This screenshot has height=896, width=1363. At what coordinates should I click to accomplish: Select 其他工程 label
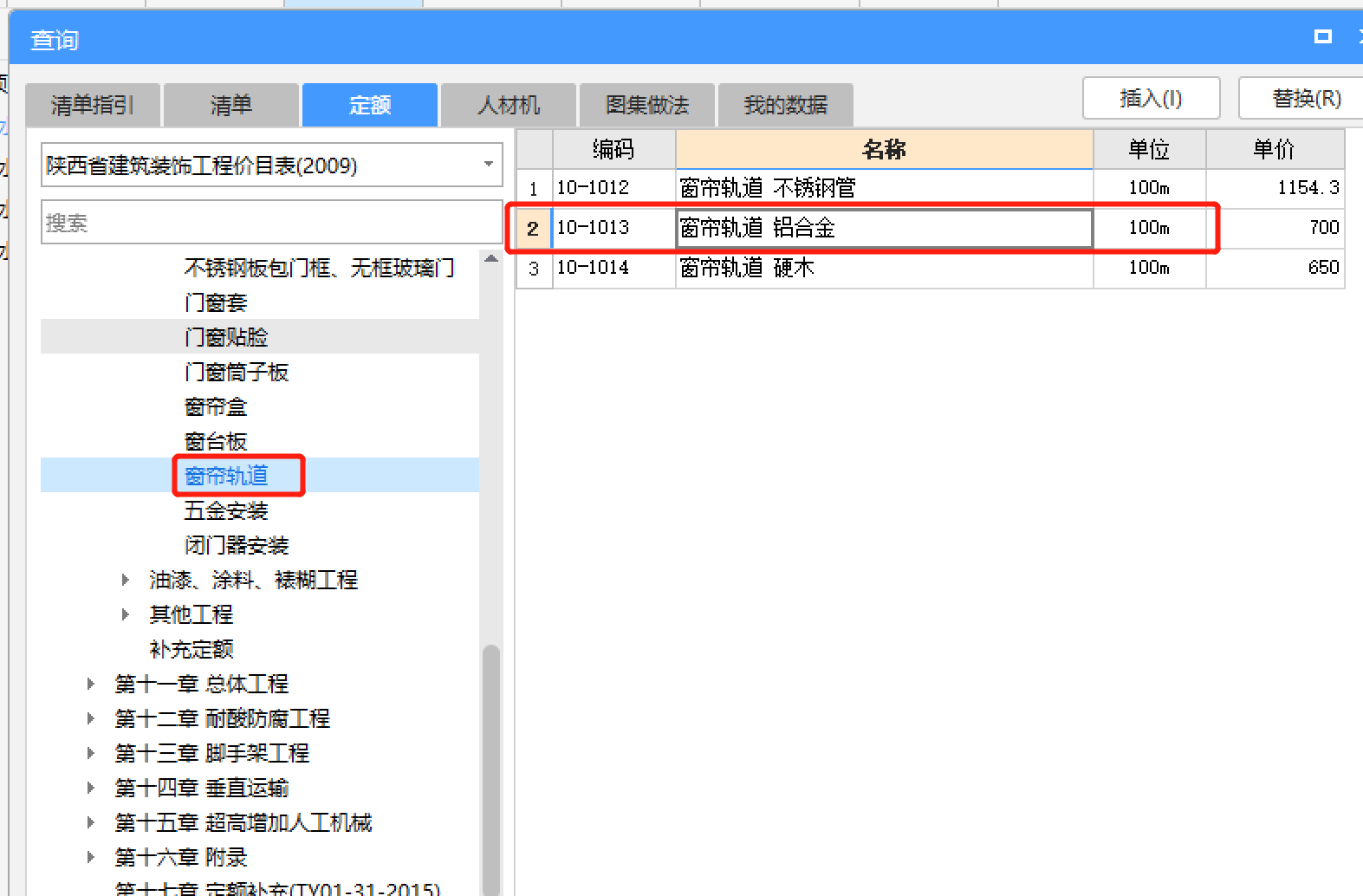[191, 614]
